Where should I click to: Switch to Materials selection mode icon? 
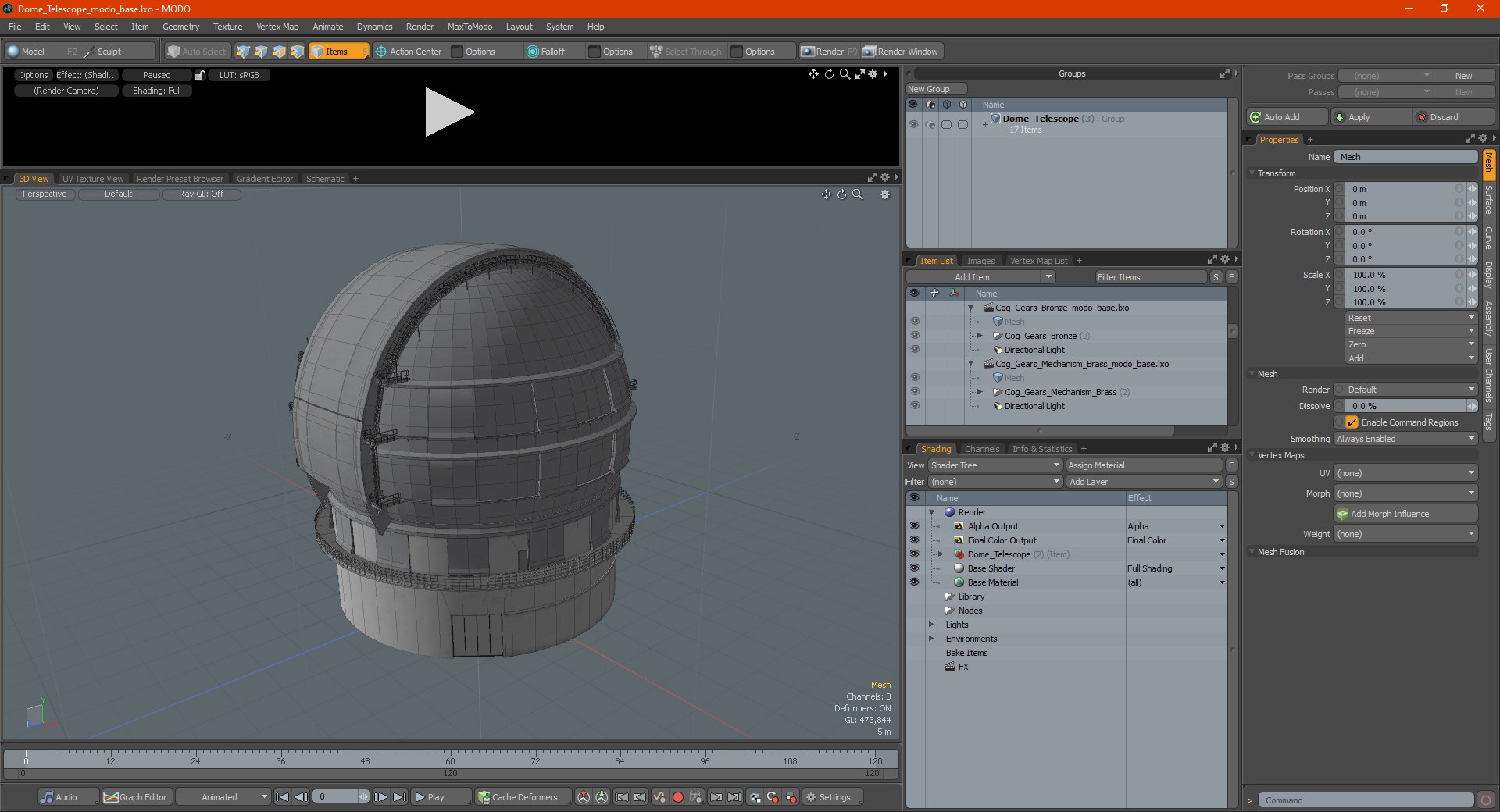pos(297,52)
